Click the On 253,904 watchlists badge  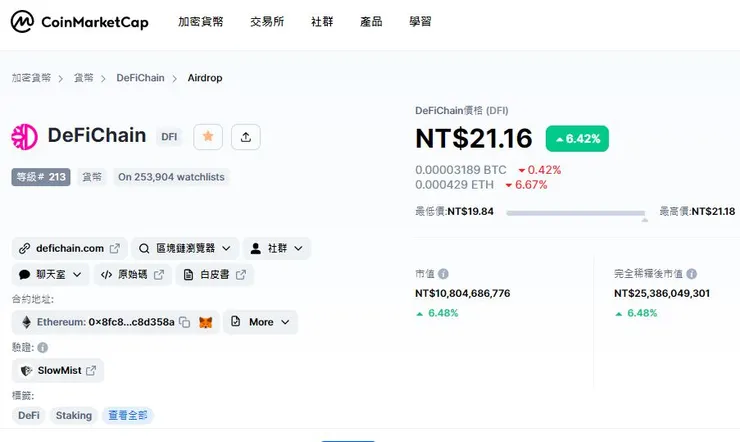171,177
